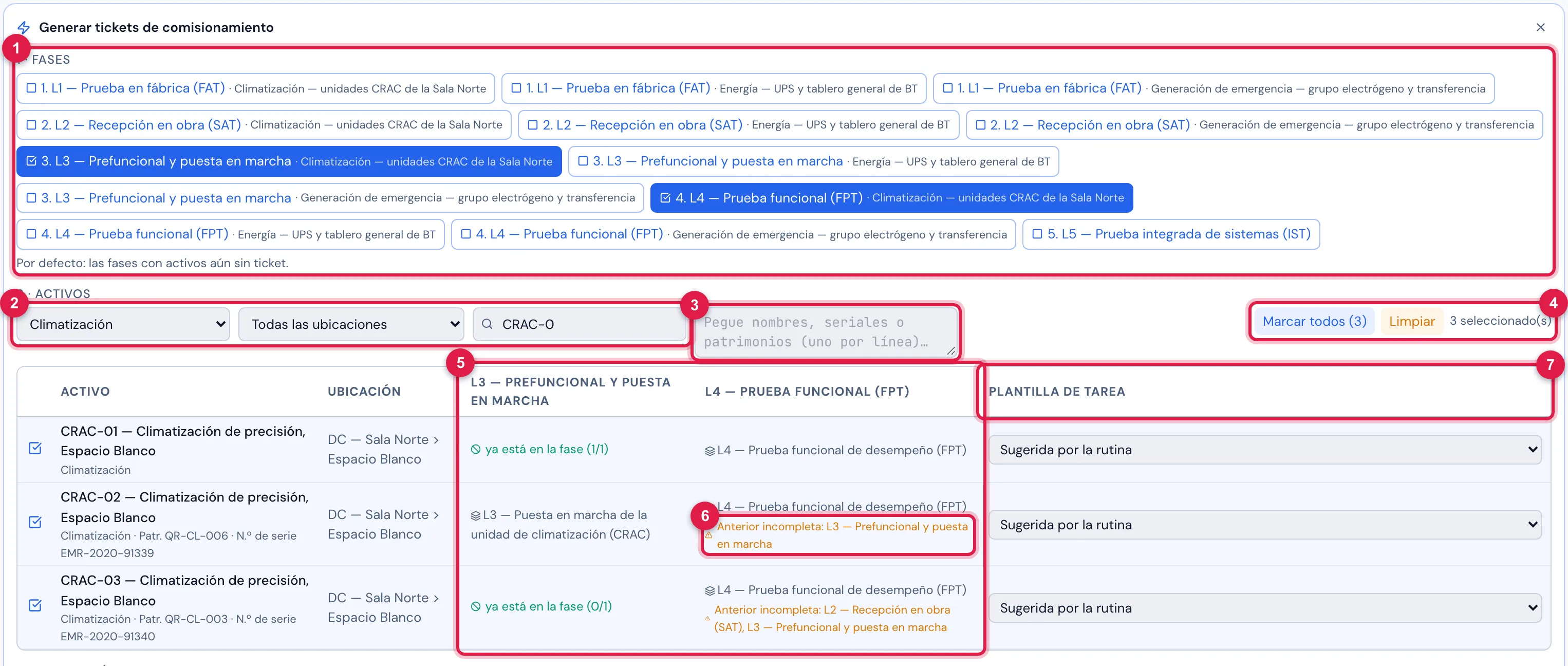Click the PLANTILLA DE TAREA column header
The image size is (1568, 666).
(x=1057, y=392)
